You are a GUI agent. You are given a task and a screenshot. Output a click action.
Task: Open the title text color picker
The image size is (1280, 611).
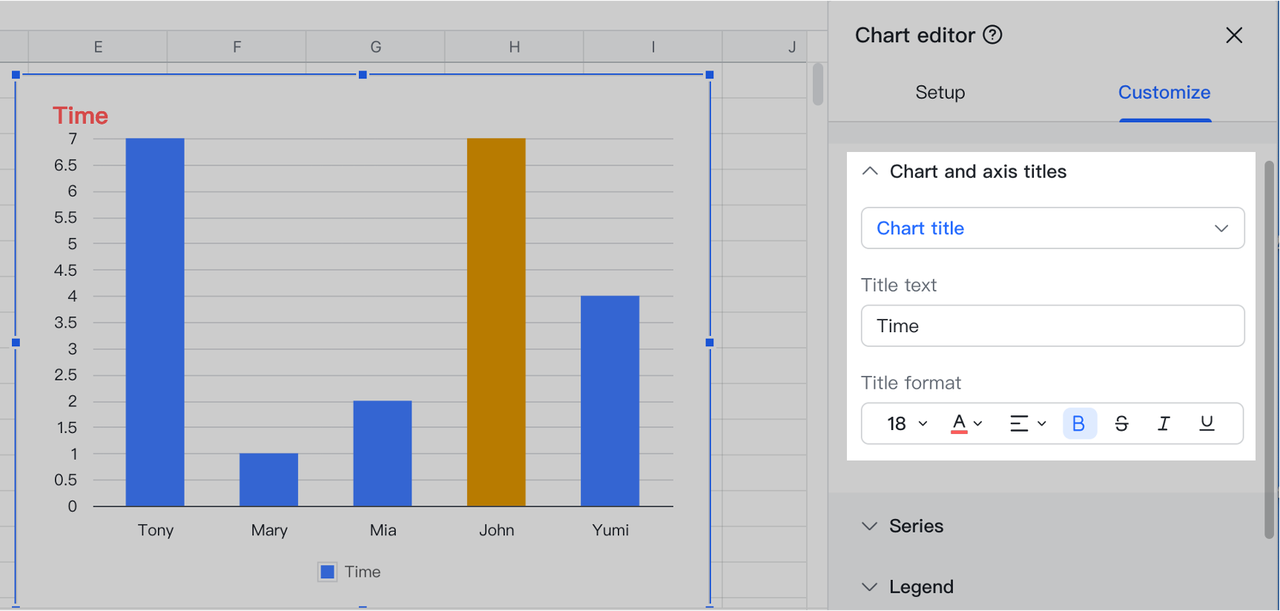coord(966,423)
